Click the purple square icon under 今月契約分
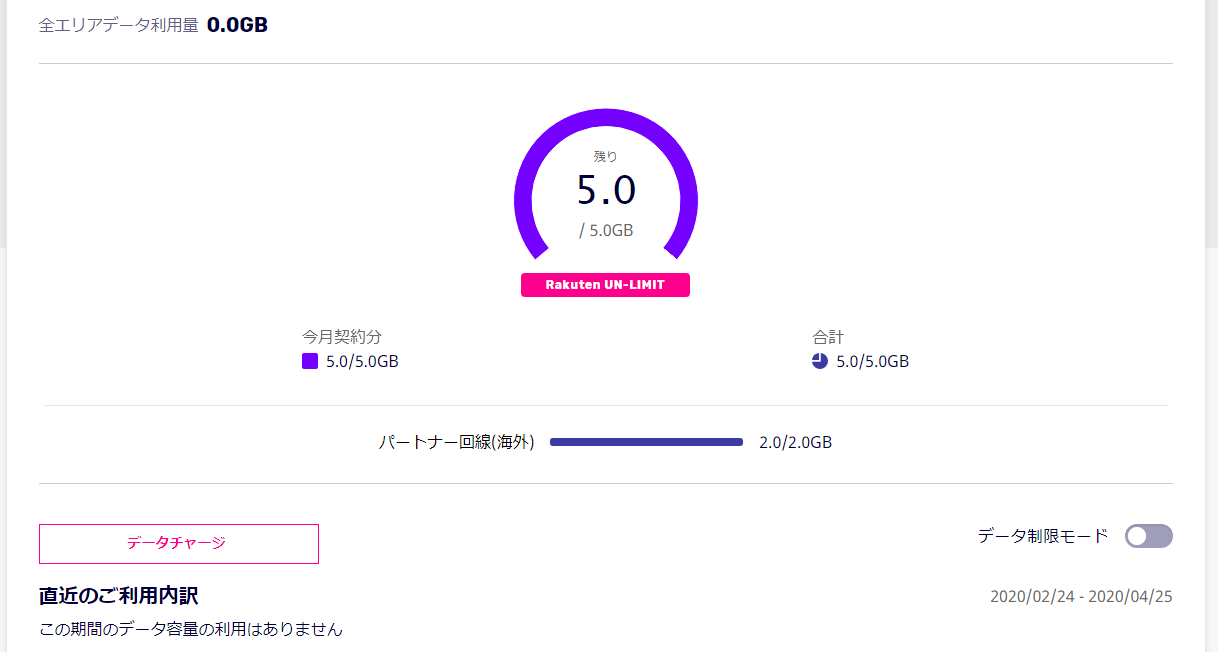This screenshot has height=652, width=1218. point(310,362)
